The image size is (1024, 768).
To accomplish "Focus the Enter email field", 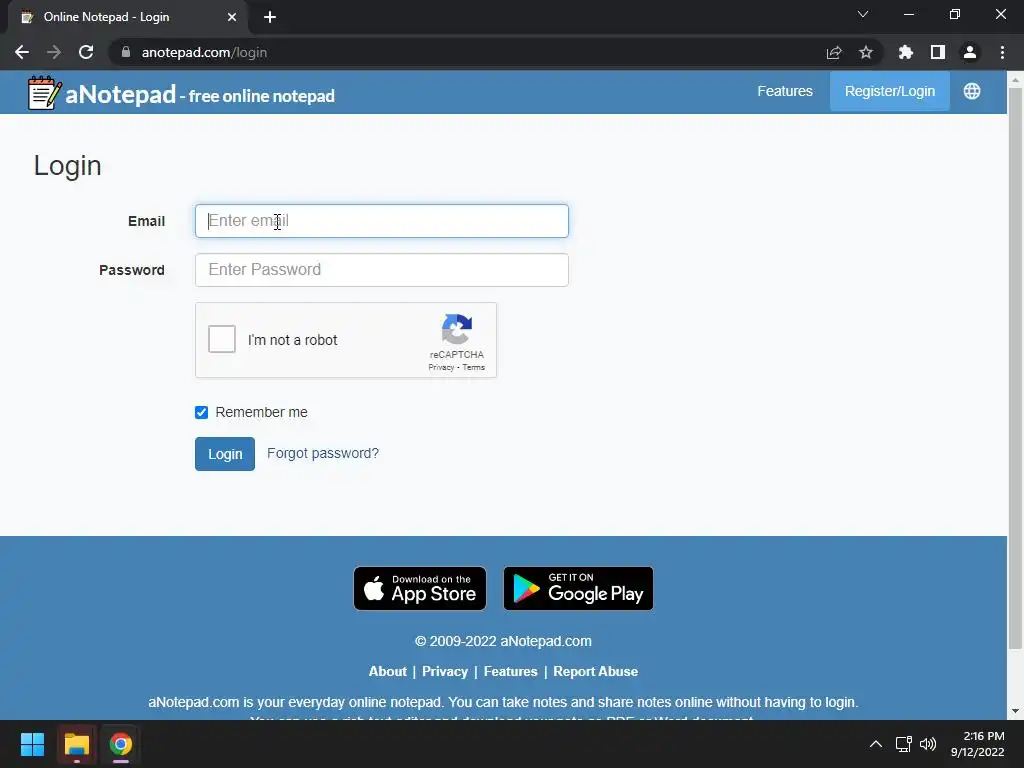I will [381, 221].
